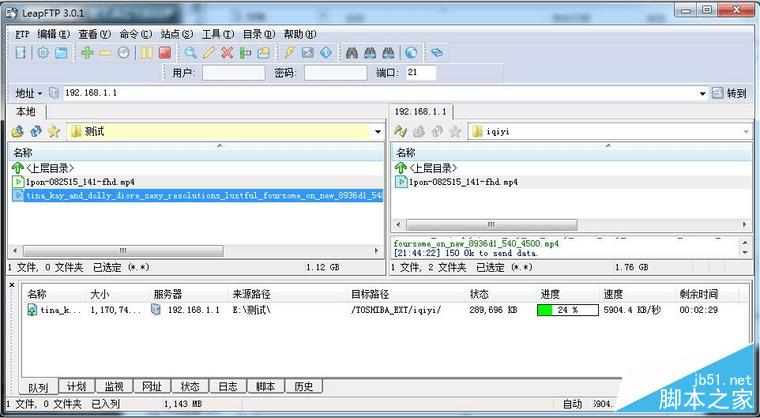Click the middle binoculars icon
The width and height of the screenshot is (760, 418).
(x=370, y=53)
